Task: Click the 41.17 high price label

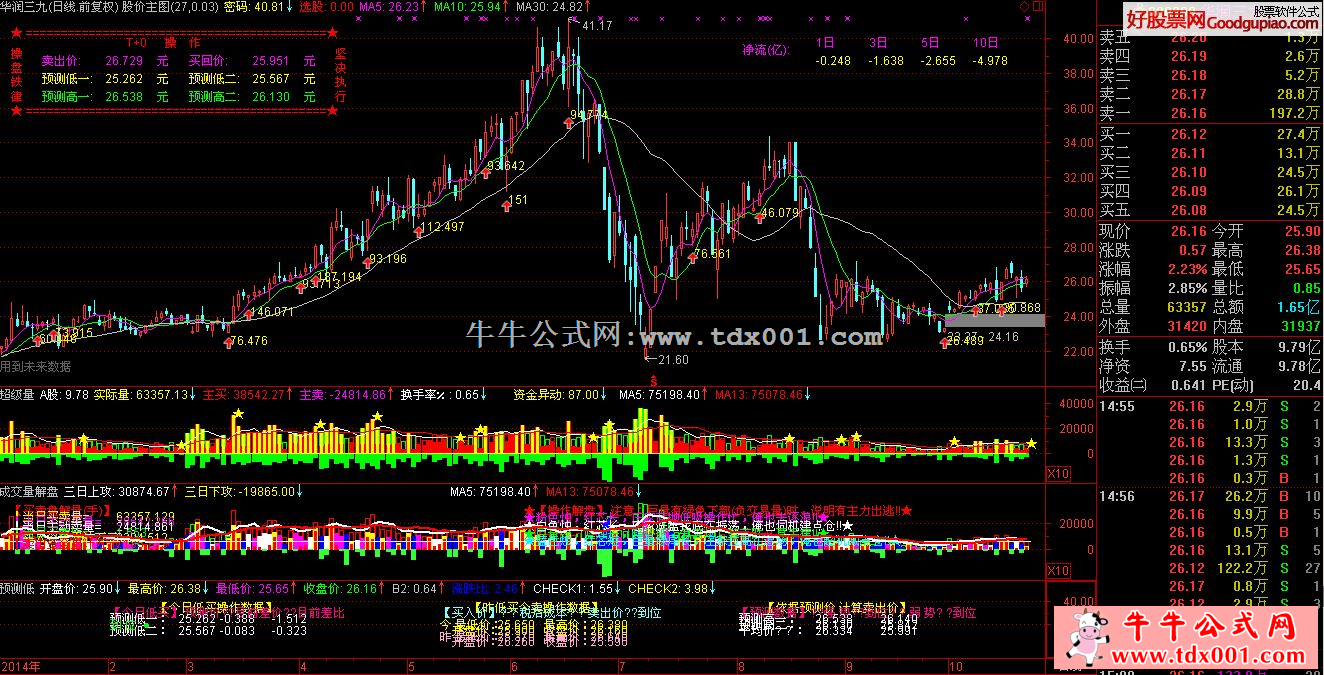Action: (597, 25)
